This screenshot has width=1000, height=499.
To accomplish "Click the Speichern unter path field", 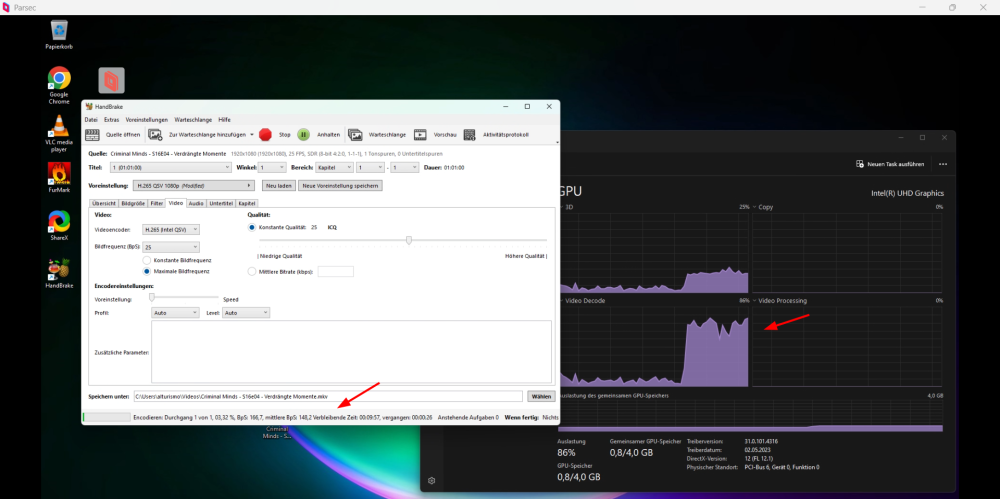I will (x=328, y=396).
